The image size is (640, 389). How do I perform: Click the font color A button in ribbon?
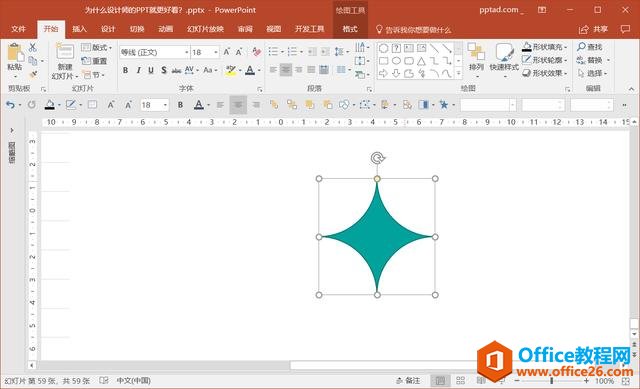[250, 70]
